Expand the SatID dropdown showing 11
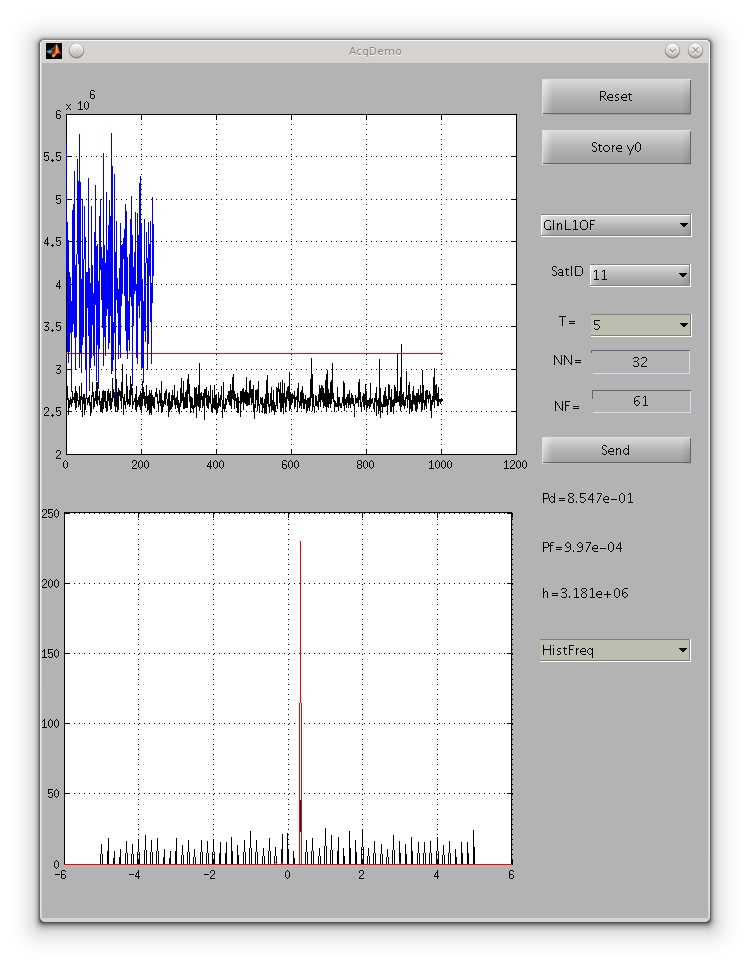Viewport: 750px width, 962px height. point(639,275)
